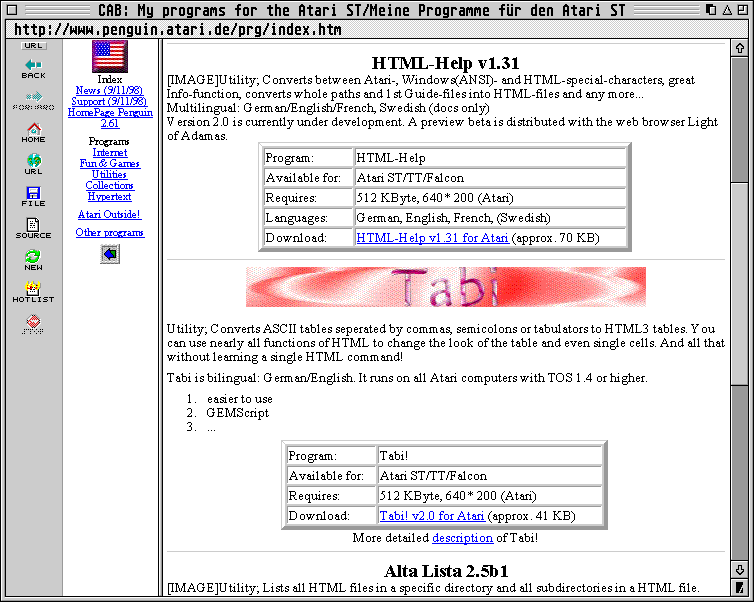754x602 pixels.
Task: Click the window close box
Action: coord(13,10)
